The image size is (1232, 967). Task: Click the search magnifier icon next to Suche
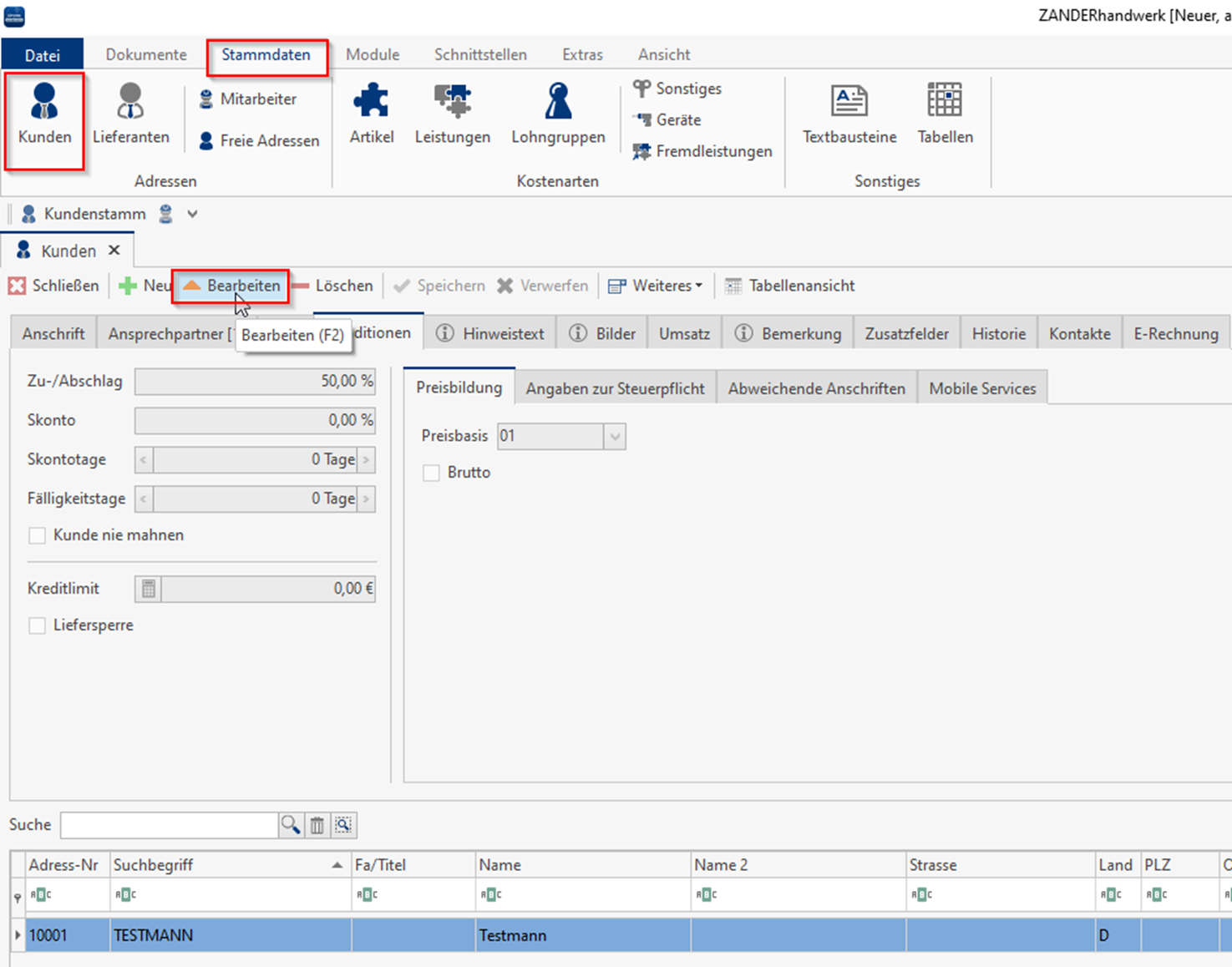(290, 825)
